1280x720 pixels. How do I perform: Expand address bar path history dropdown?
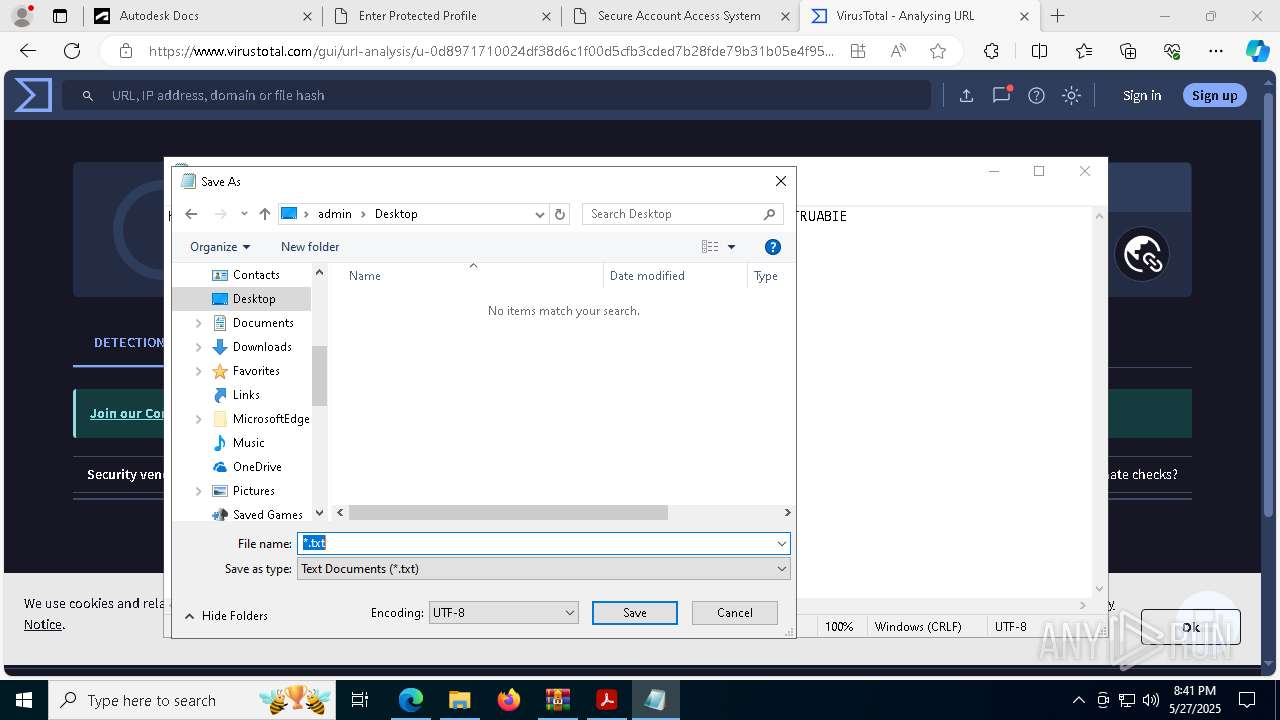click(x=539, y=214)
